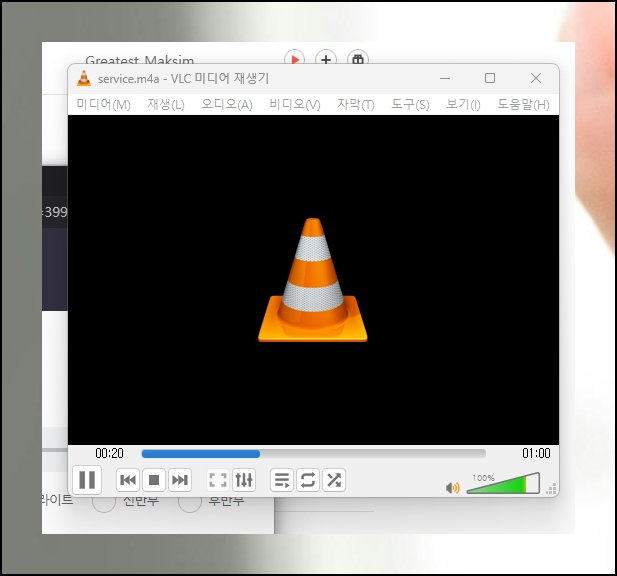The width and height of the screenshot is (617, 576).
Task: Open the 비디오(V) menu
Action: 295,105
